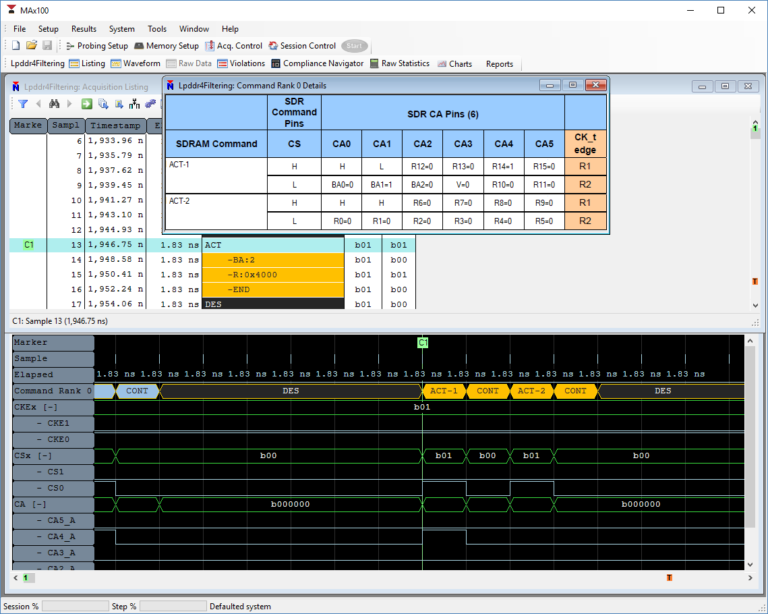
Task: Open Probing Setup
Action: (96, 46)
